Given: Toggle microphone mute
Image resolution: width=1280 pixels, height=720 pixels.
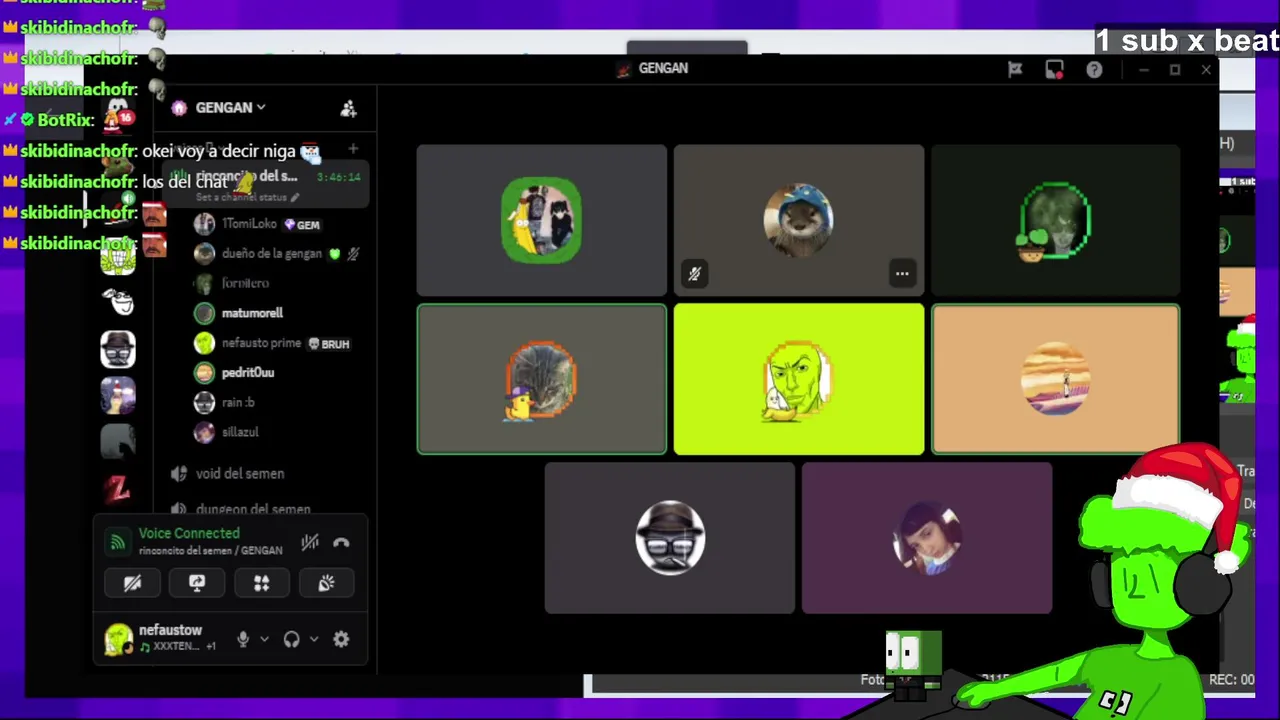Looking at the screenshot, I should click(x=243, y=639).
